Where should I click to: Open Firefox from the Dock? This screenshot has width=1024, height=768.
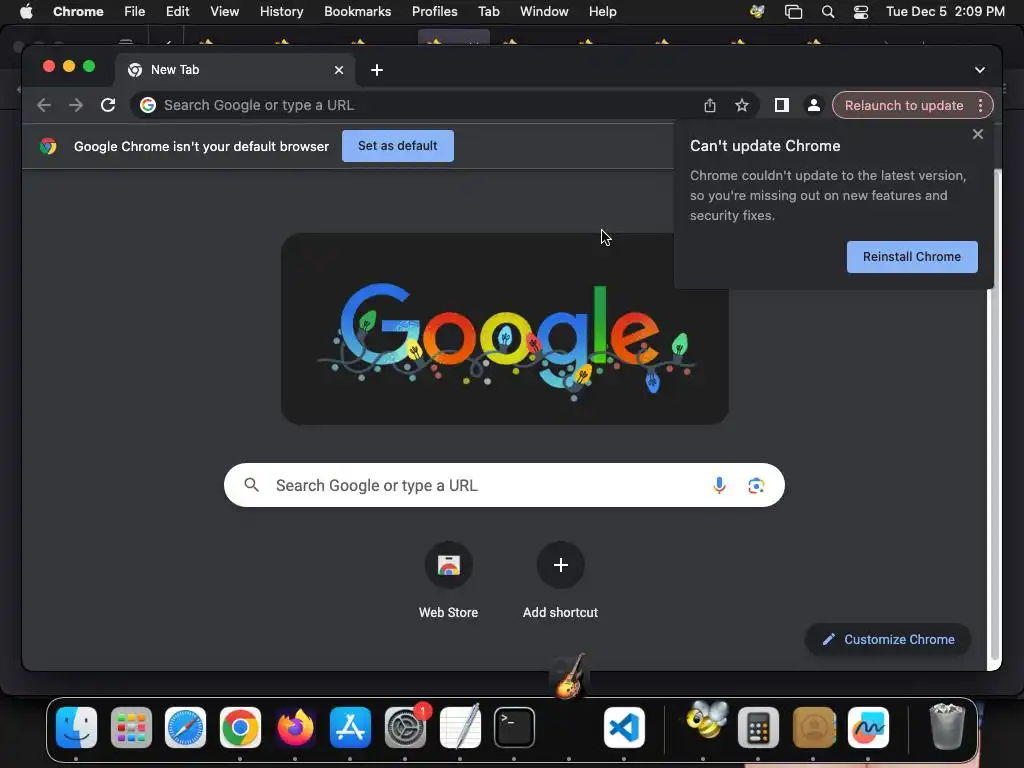tap(295, 727)
